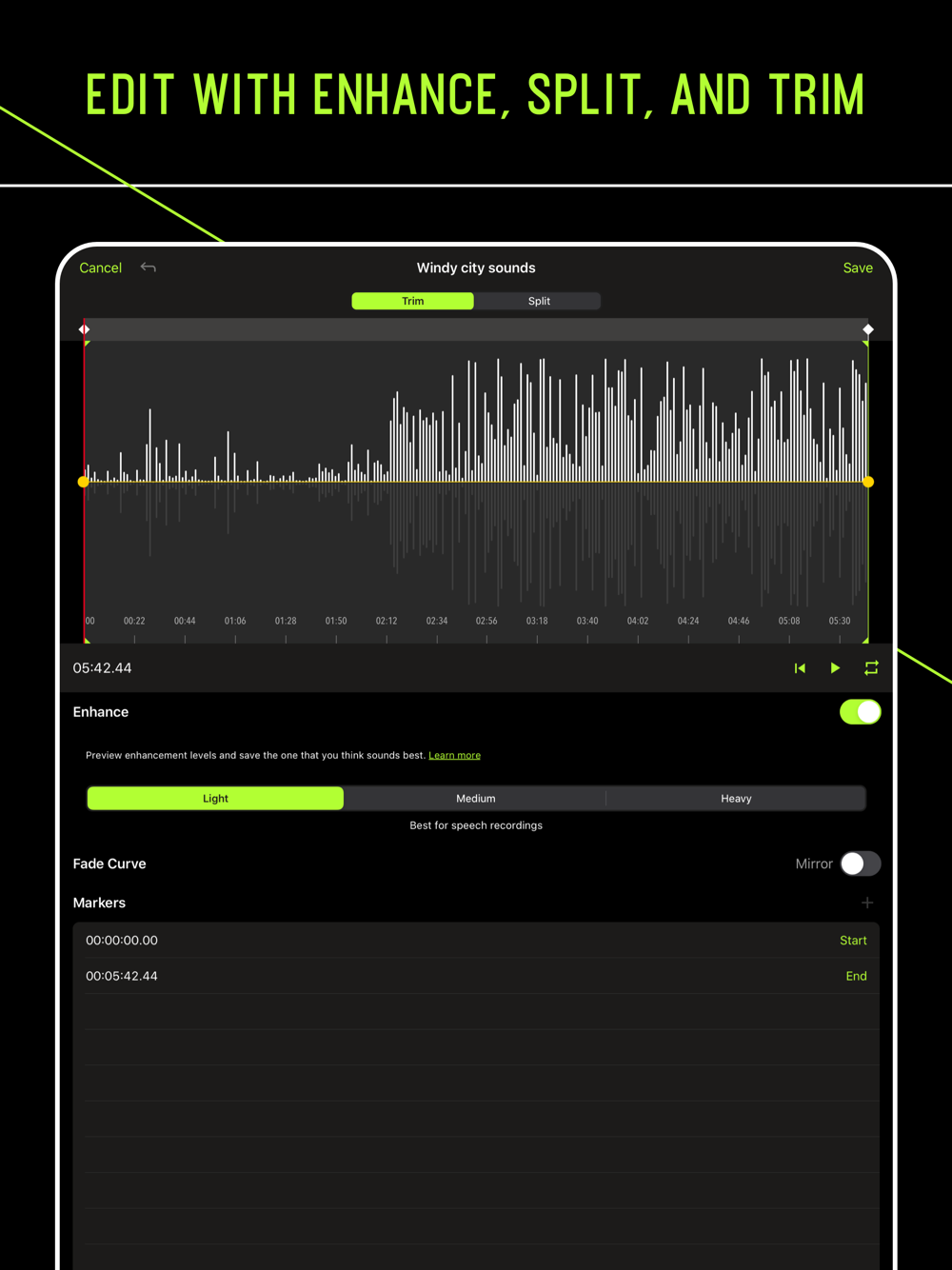The height and width of the screenshot is (1270, 952).
Task: Play the recording
Action: click(835, 668)
